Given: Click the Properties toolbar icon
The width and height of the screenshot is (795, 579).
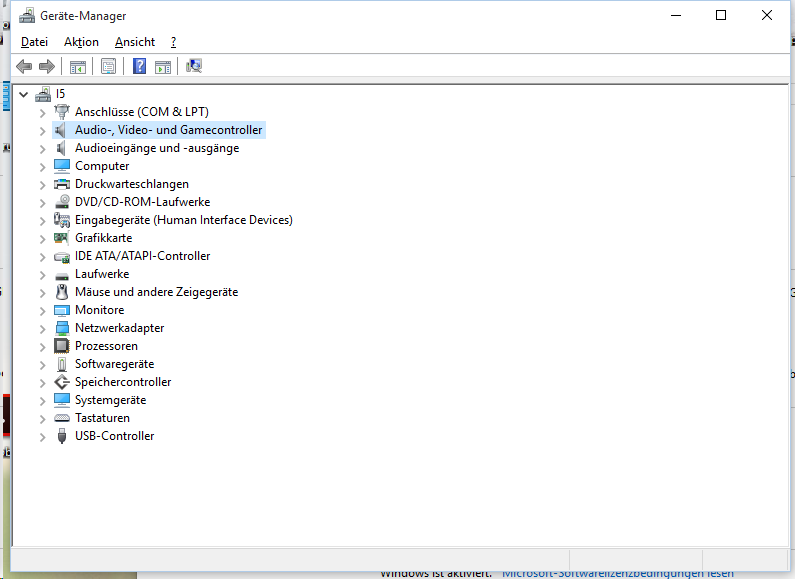Looking at the screenshot, I should (x=108, y=66).
